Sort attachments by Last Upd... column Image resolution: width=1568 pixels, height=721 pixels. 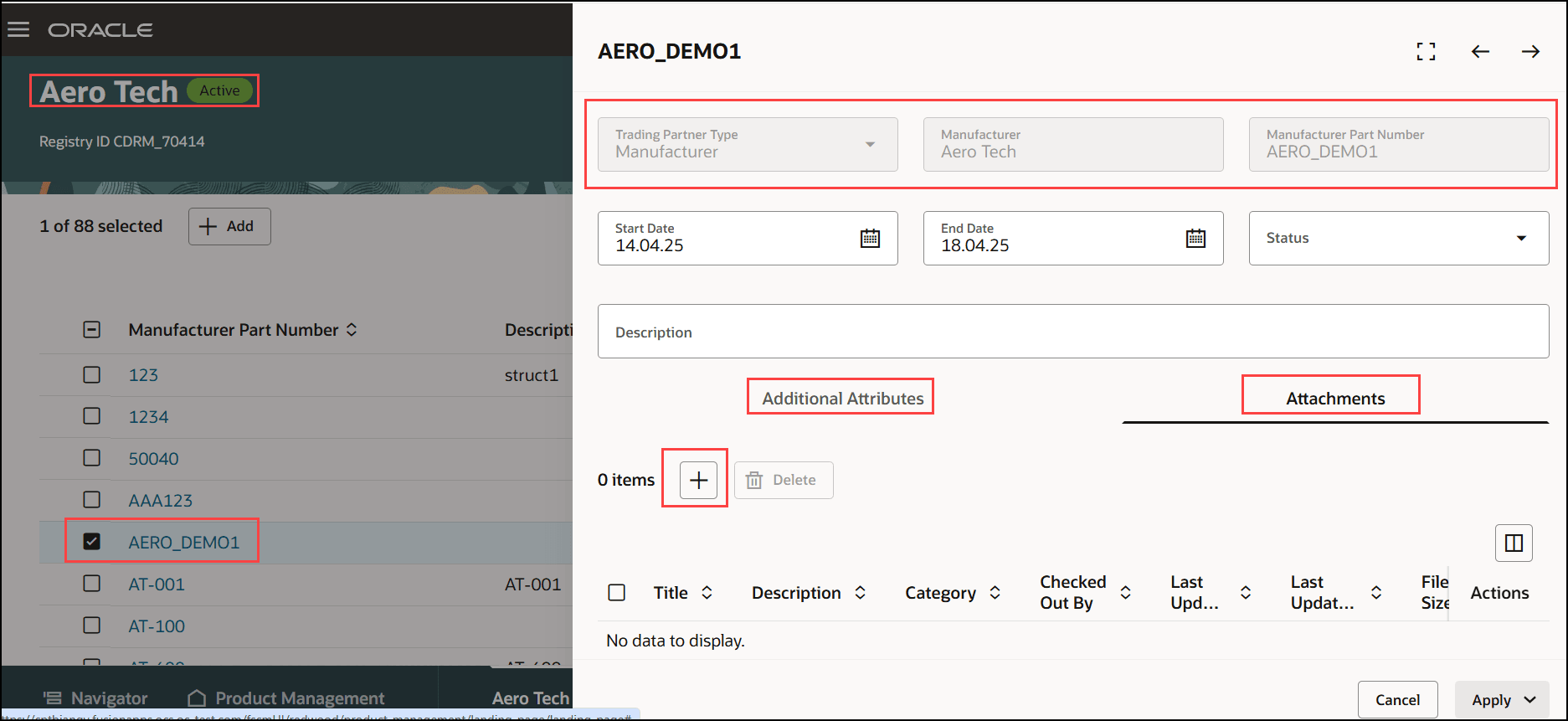1246,593
